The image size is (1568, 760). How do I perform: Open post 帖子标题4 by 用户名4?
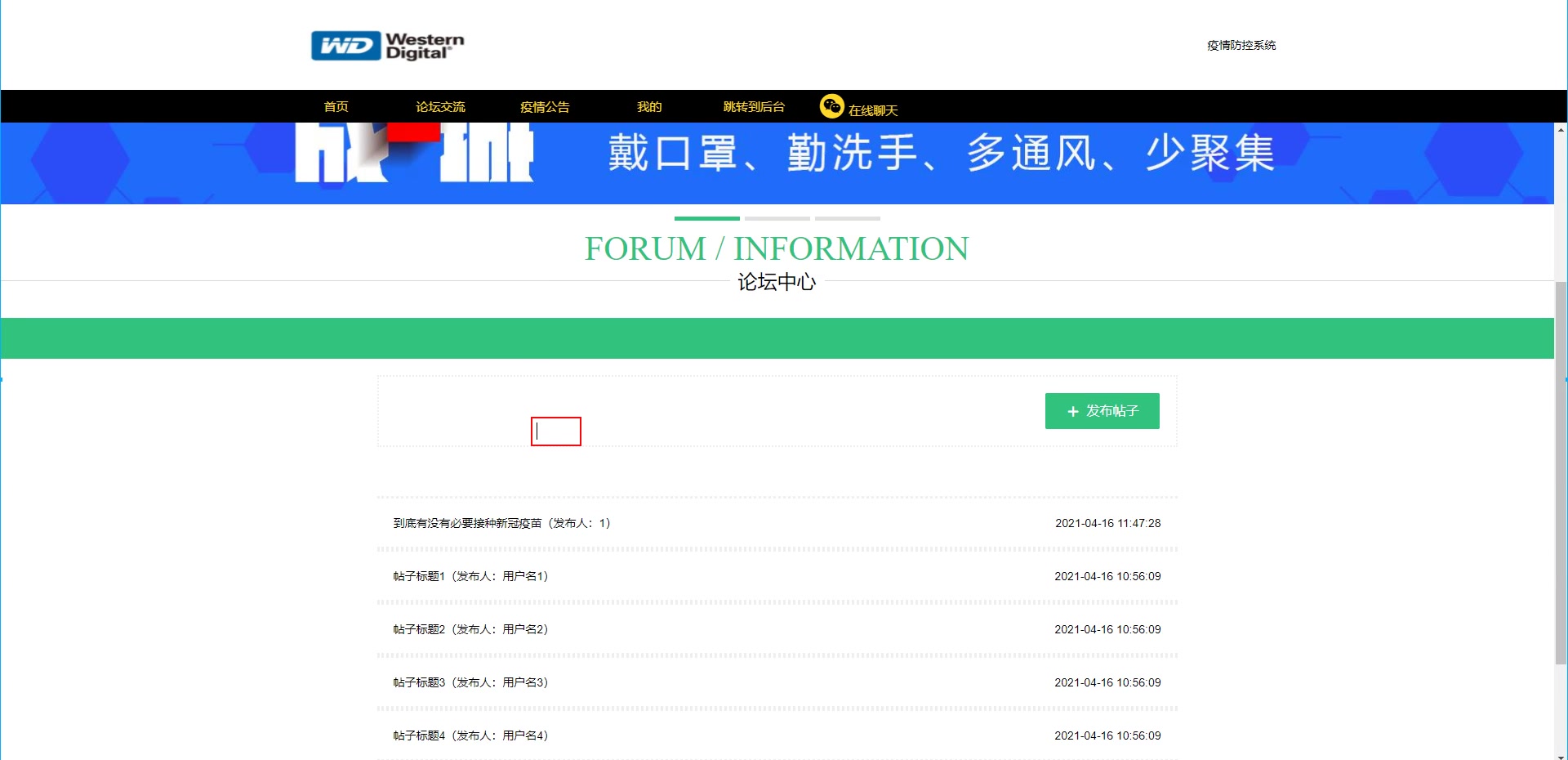click(x=470, y=735)
